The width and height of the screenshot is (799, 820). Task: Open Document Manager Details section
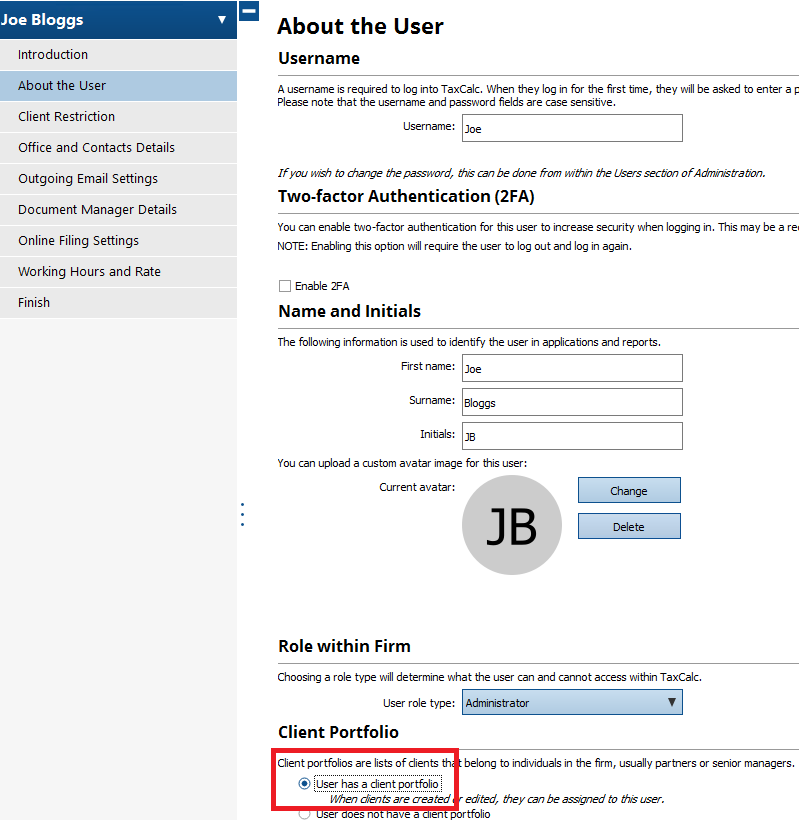97,210
